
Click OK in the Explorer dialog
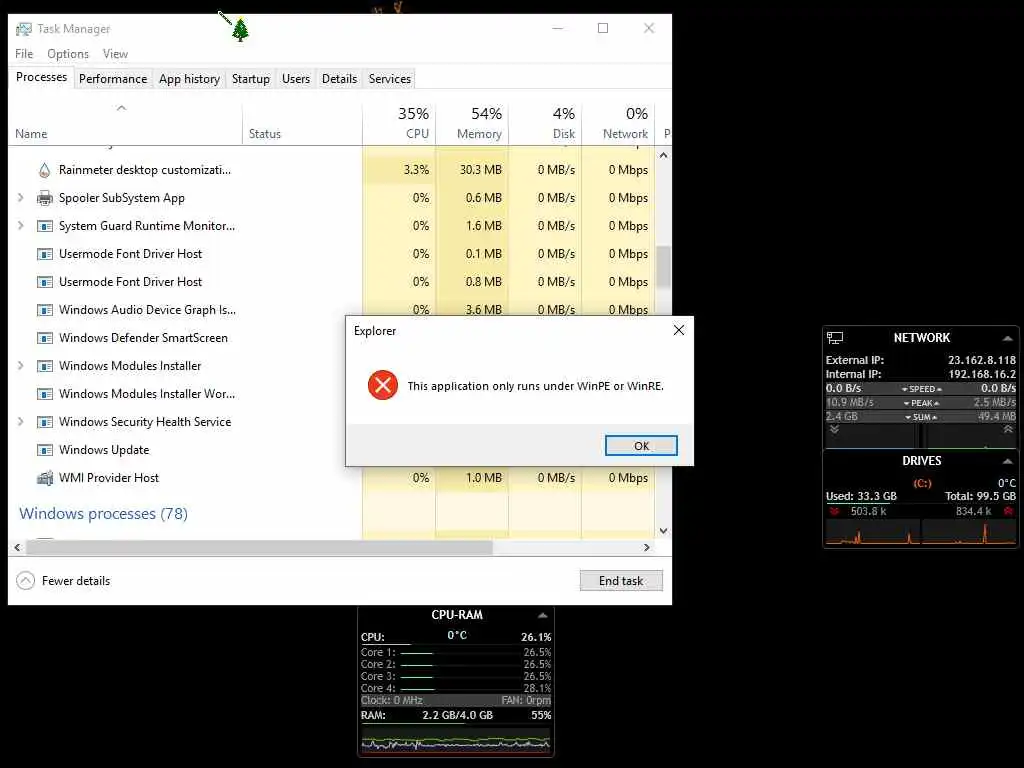tap(641, 446)
